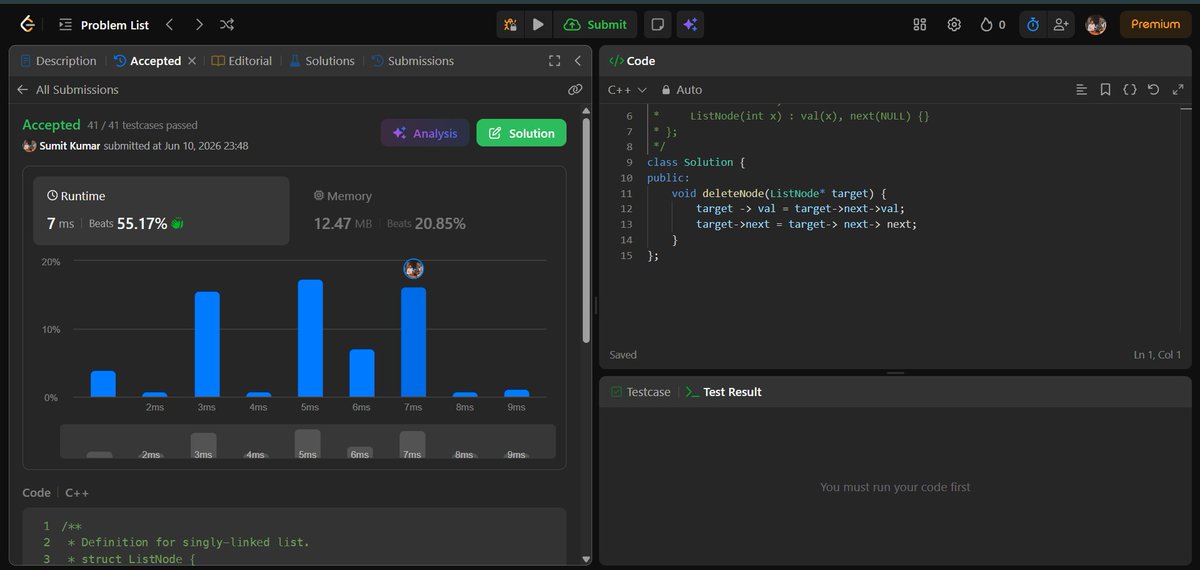This screenshot has height=570, width=1200.
Task: Switch to the Testcase tab
Action: coord(640,392)
